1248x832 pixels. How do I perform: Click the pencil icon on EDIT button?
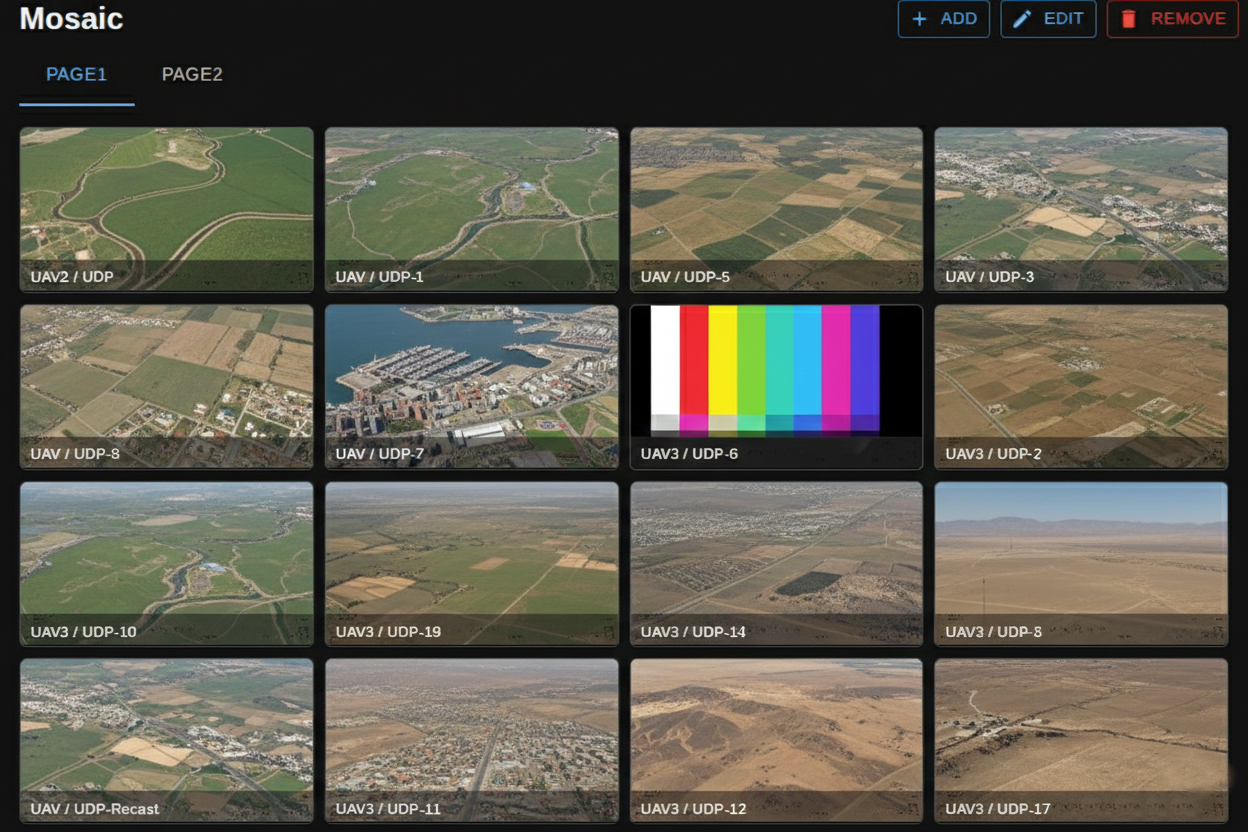pyautogui.click(x=1022, y=19)
